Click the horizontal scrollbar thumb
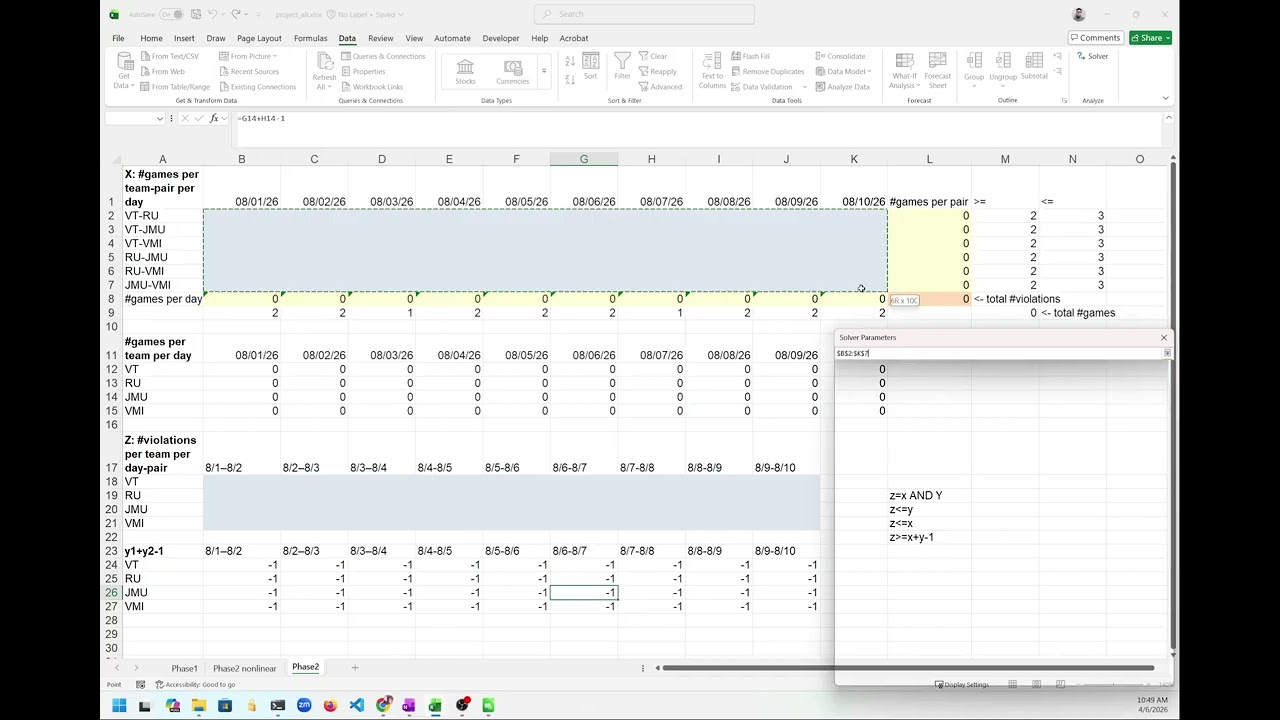 pos(908,668)
